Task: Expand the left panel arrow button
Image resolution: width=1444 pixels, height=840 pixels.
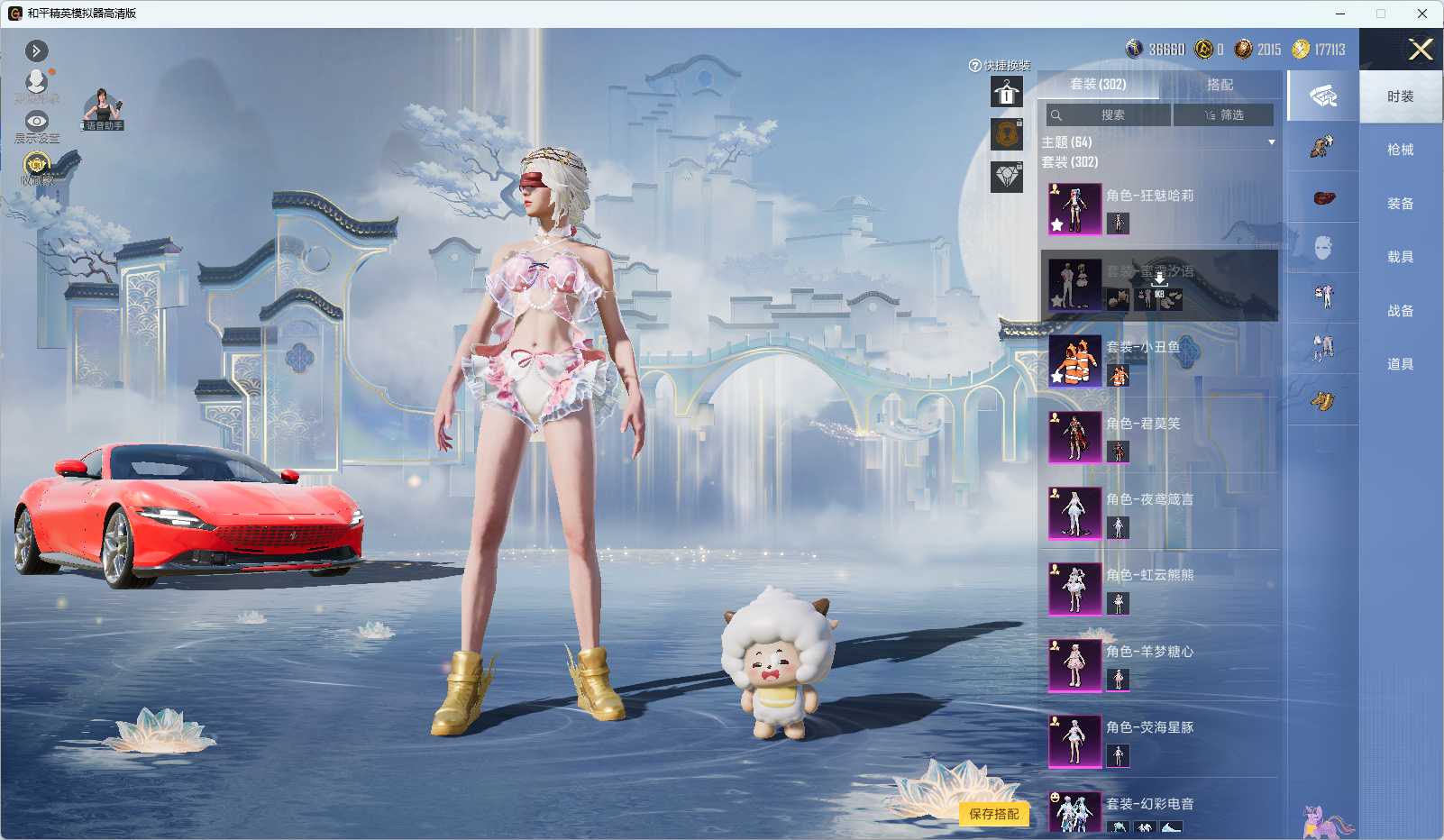Action: (x=36, y=50)
